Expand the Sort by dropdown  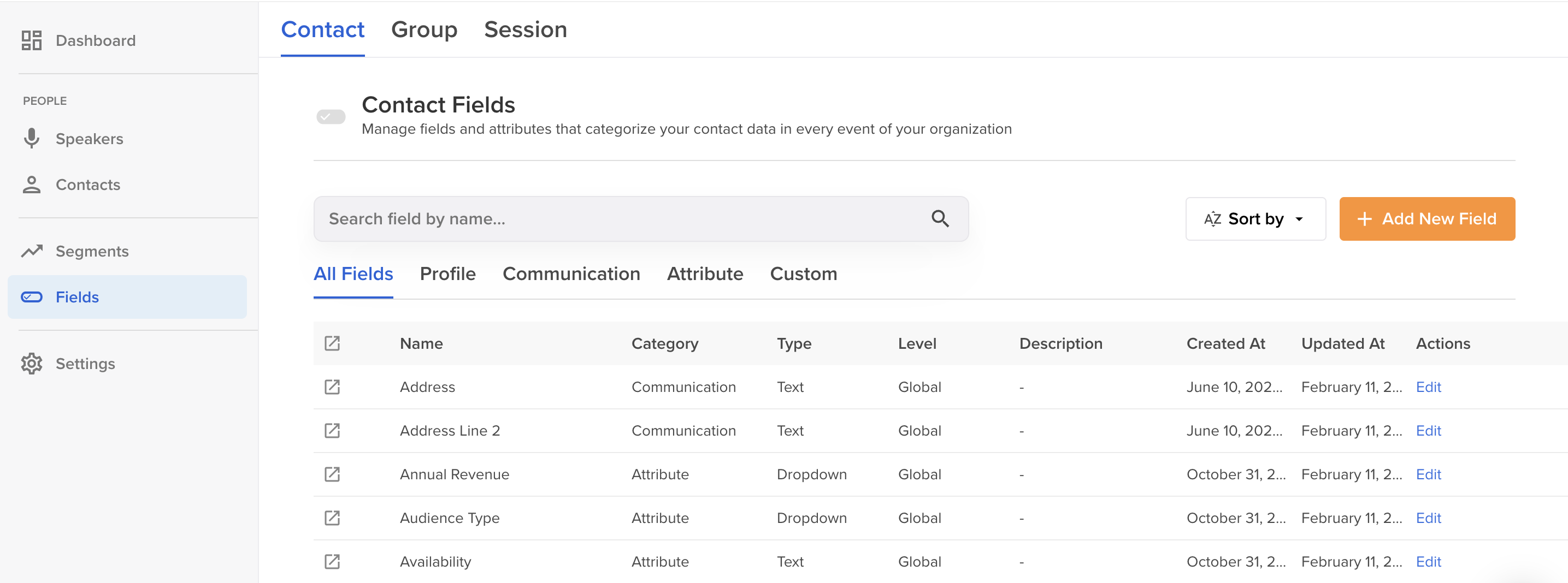(x=1254, y=219)
